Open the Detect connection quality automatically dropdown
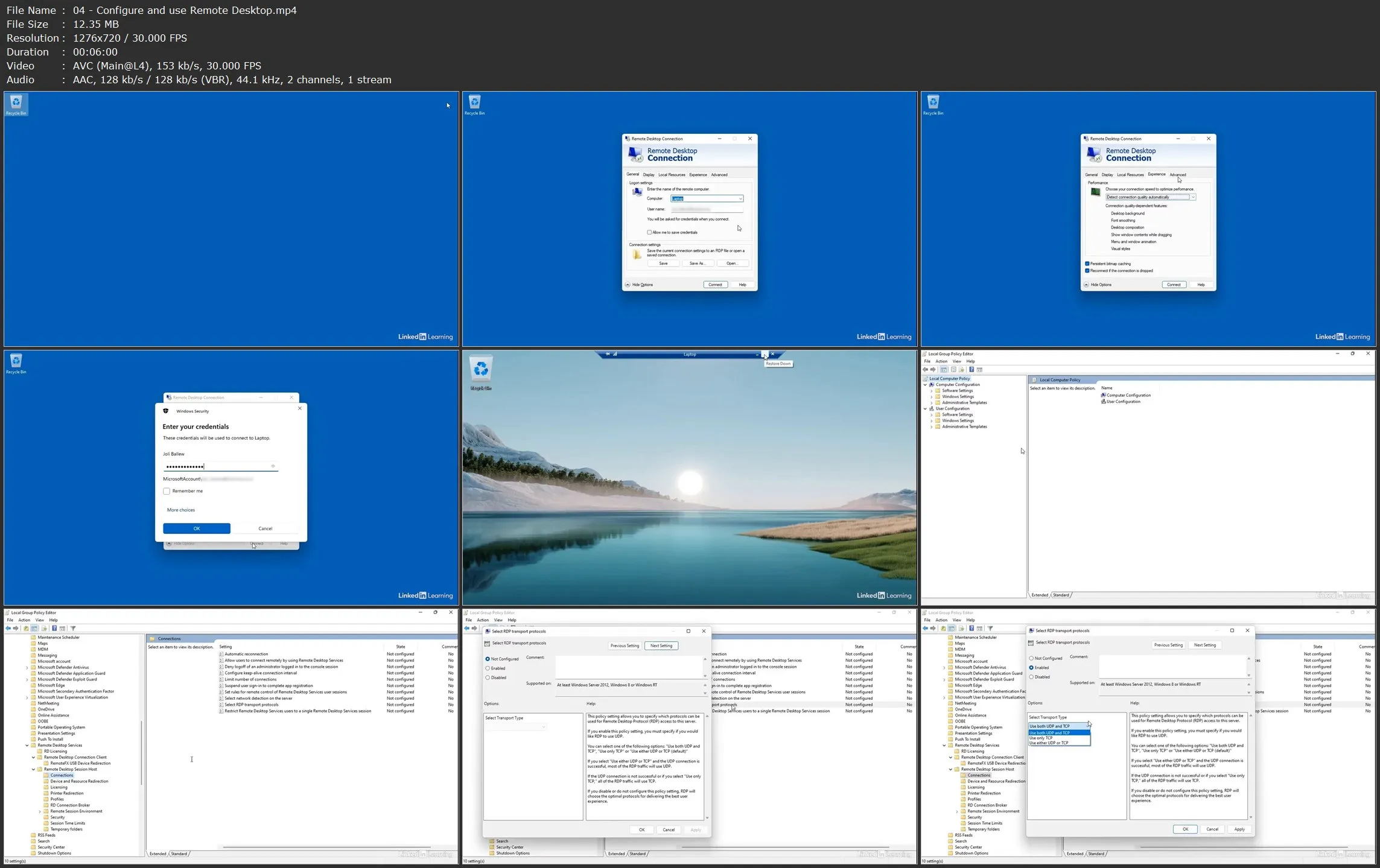The image size is (1380, 868). tap(1193, 197)
